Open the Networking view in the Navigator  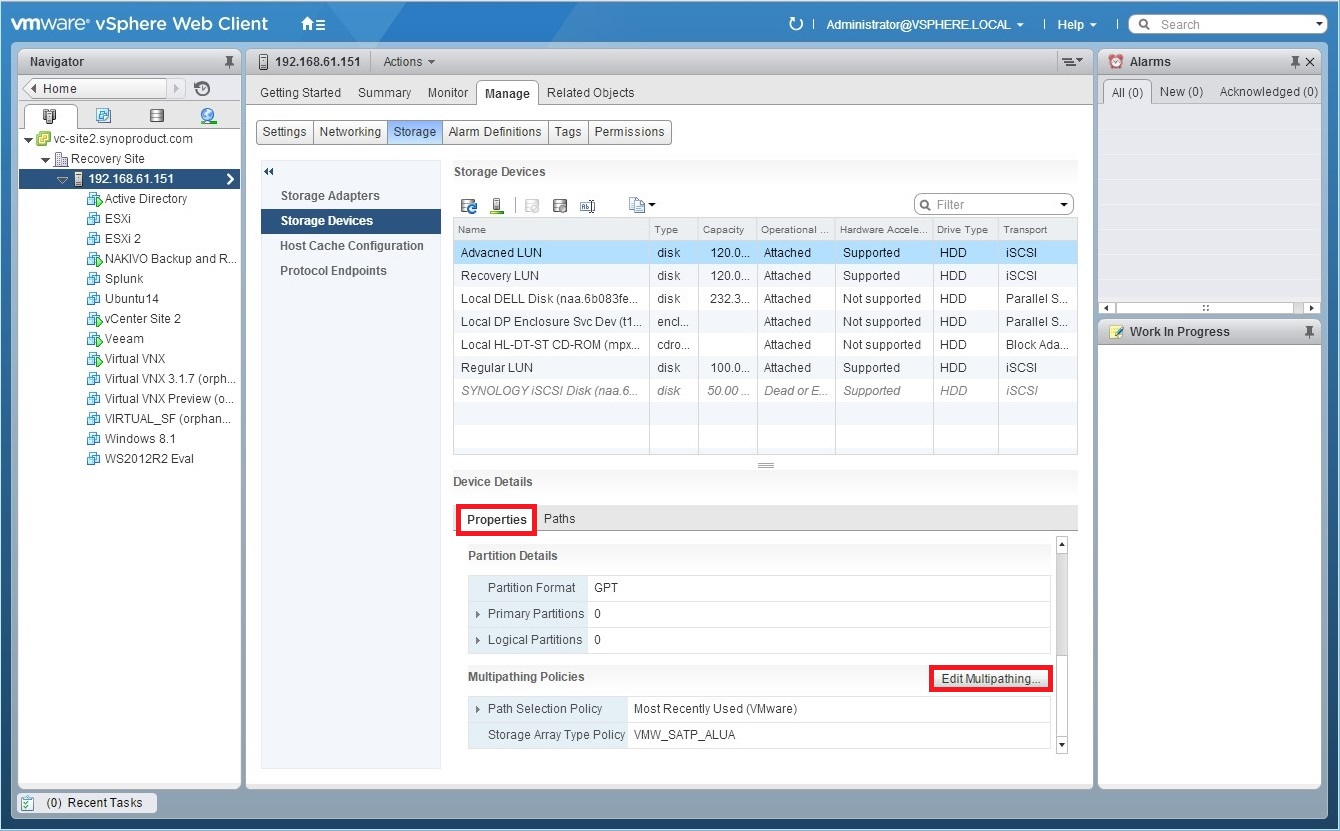click(x=207, y=116)
